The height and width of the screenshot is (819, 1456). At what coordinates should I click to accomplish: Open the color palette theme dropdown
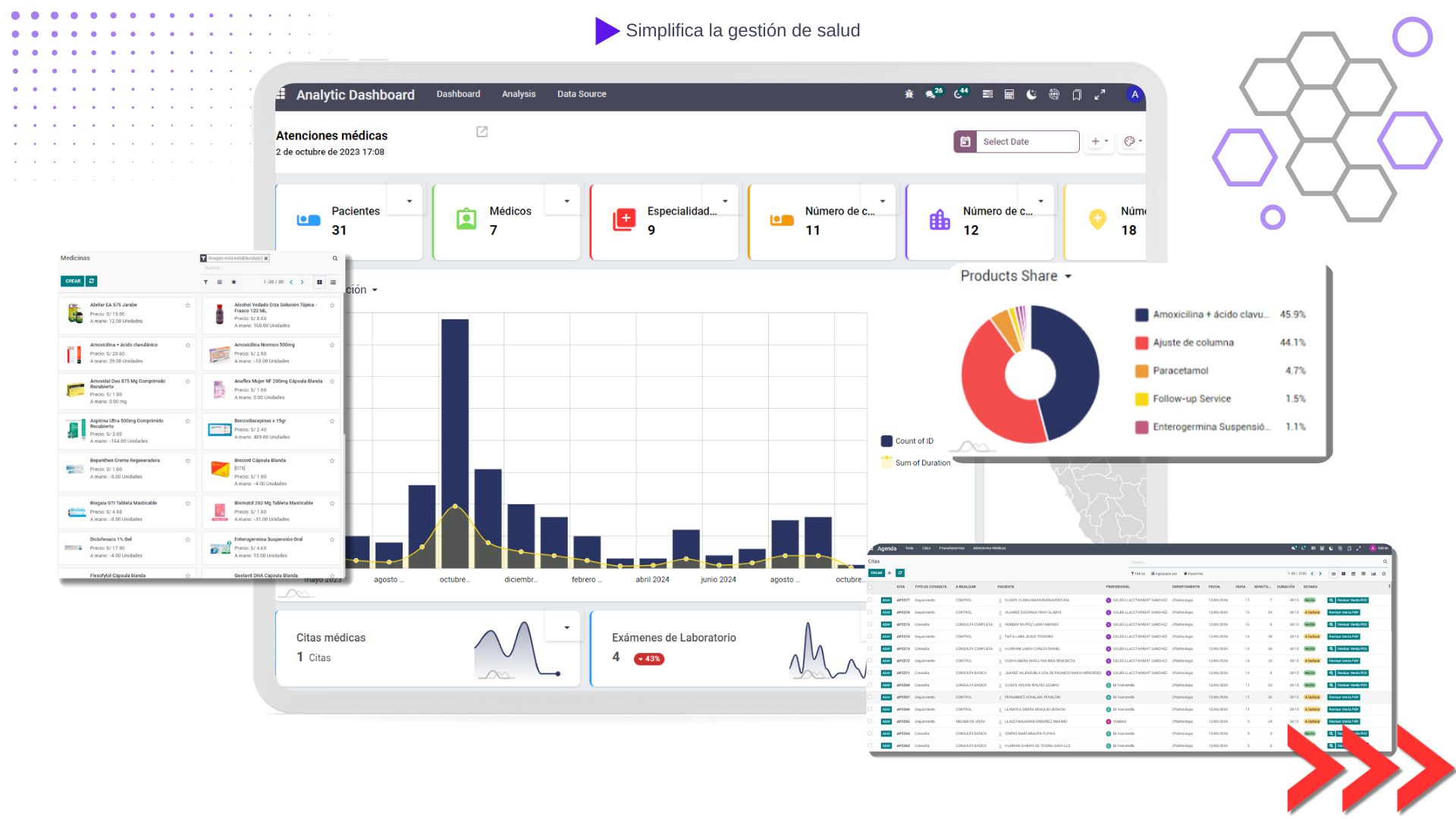click(x=1132, y=141)
